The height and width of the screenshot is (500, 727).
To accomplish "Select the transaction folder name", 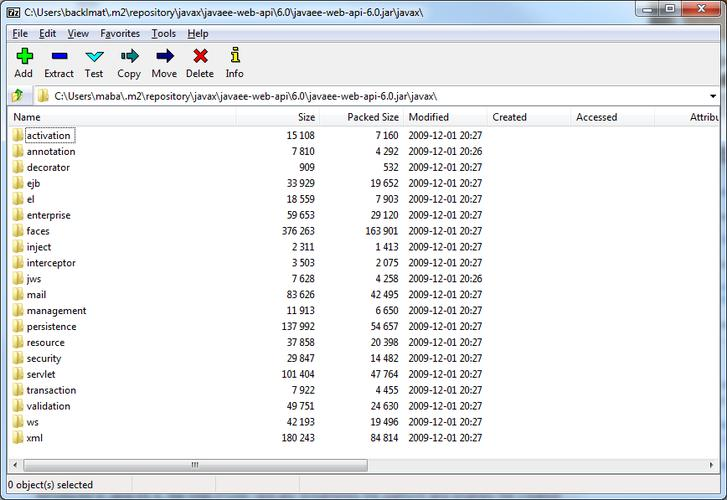I will (x=51, y=390).
